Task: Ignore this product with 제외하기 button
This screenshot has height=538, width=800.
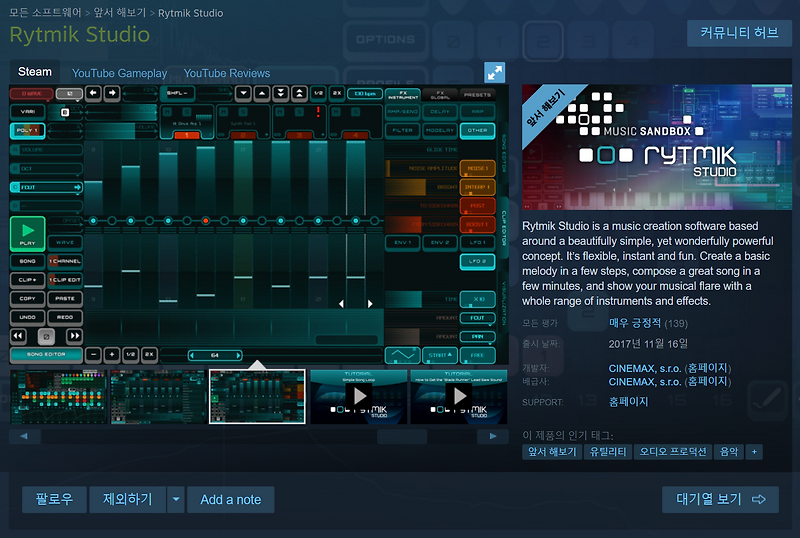Action: [x=128, y=499]
